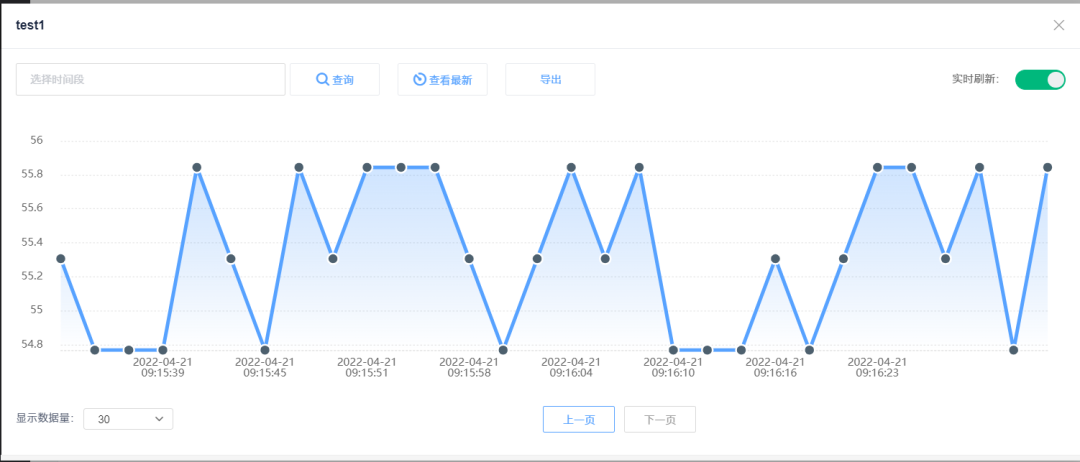Click the 55 y-axis label
The width and height of the screenshot is (1080, 462).
tap(37, 310)
